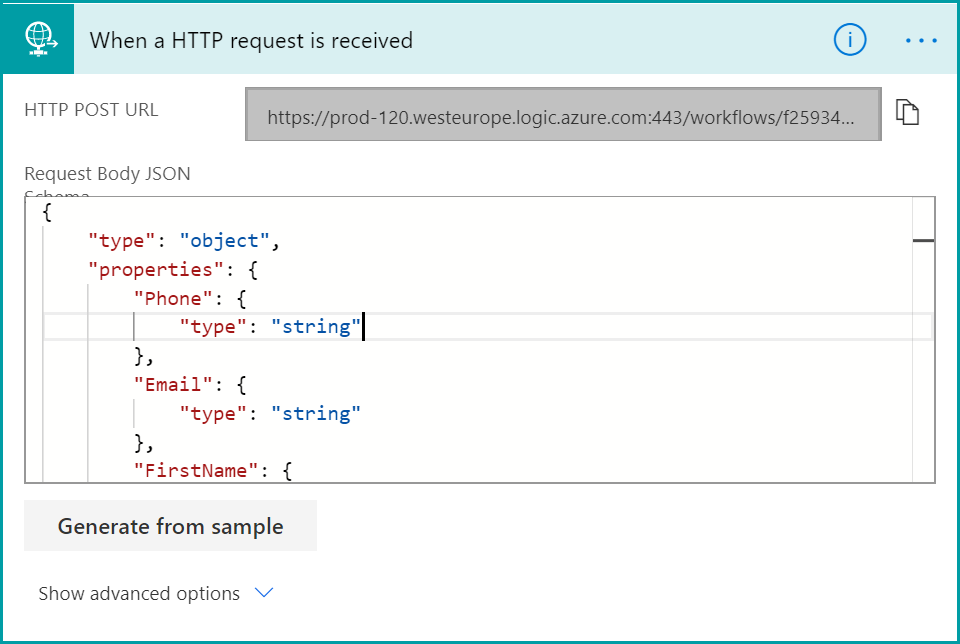The height and width of the screenshot is (644, 960).
Task: Click the schema editor scrollbar marker
Action: (923, 241)
